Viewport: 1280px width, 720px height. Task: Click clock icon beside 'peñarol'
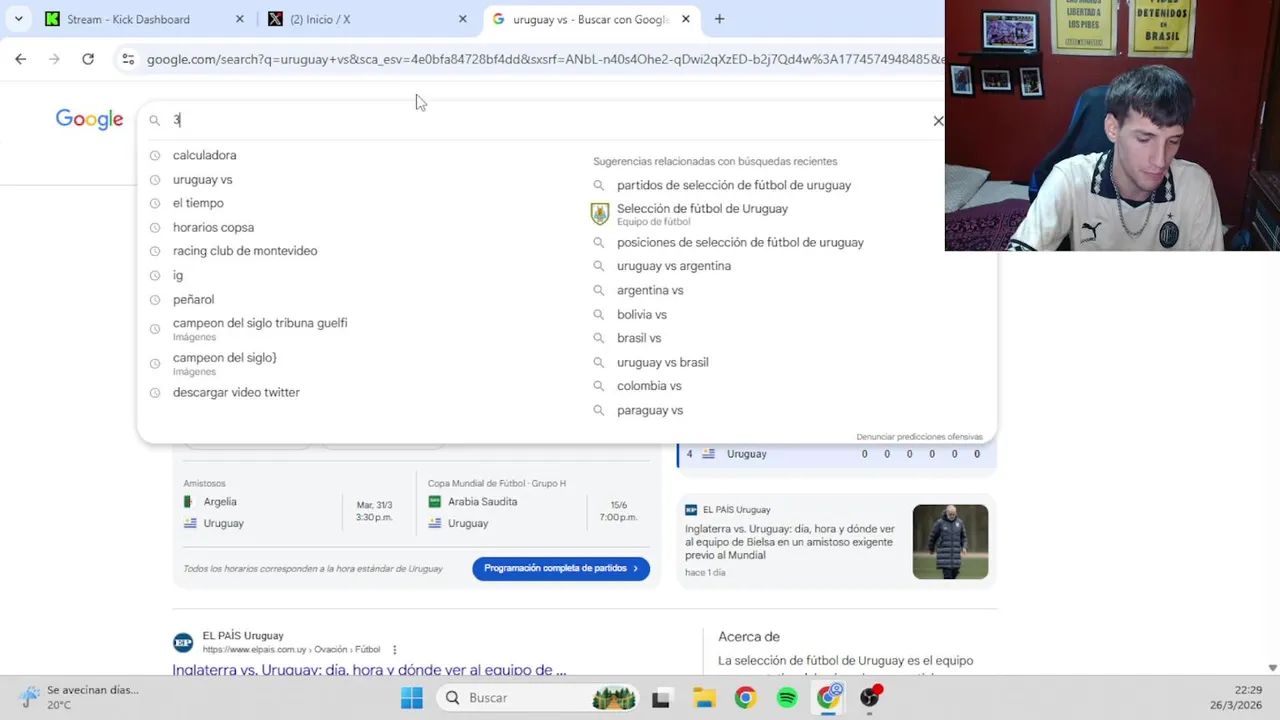[155, 299]
